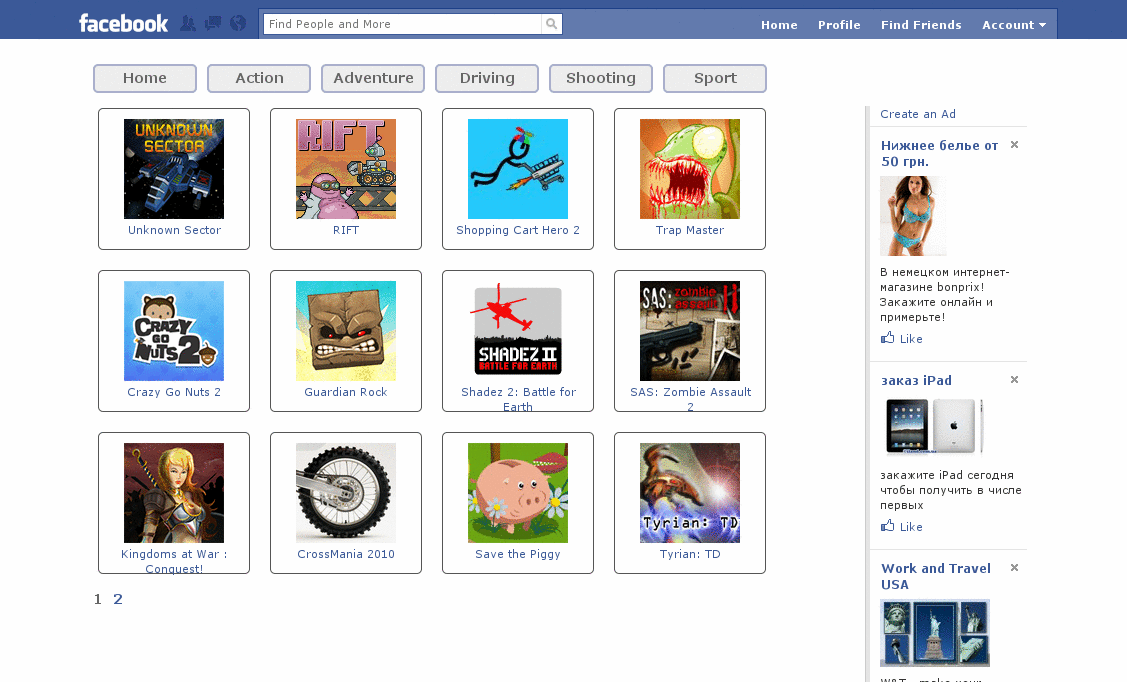This screenshot has width=1127, height=682.
Task: Click the CrossMania 2010 title link
Action: tap(346, 554)
